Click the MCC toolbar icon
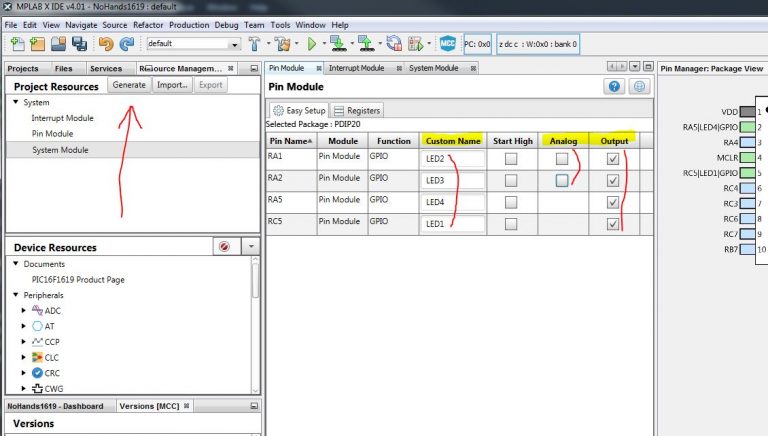Viewport: 768px width, 436px height. tap(447, 44)
